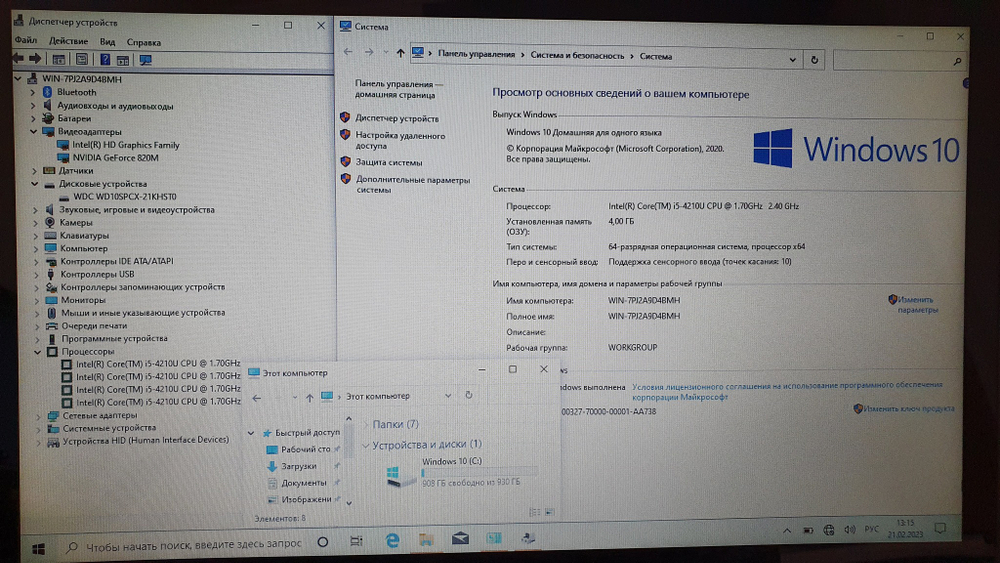Screen dimensions: 1000x563
Task: Open notification center icon in tray
Action: 940,528
